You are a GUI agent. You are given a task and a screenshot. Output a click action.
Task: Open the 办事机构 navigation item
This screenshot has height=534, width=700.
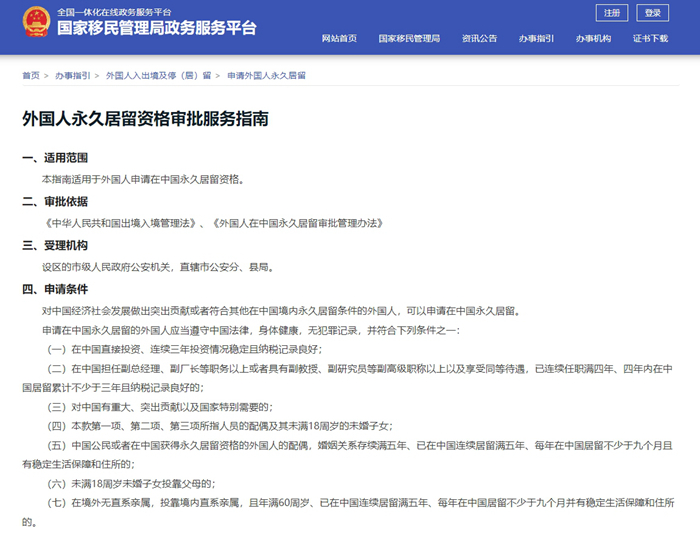[593, 38]
